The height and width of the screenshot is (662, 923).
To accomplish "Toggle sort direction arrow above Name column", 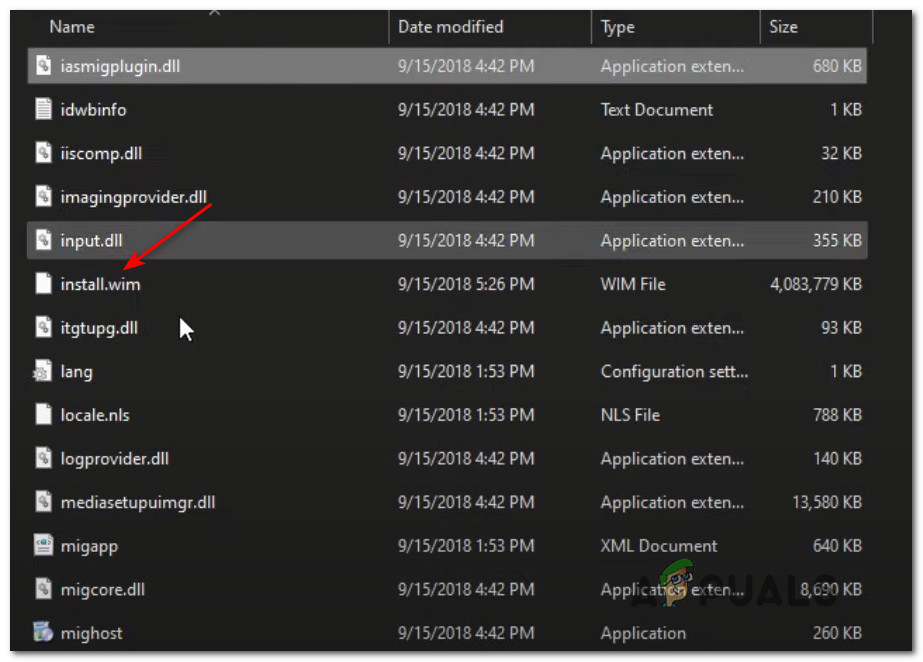I will [214, 12].
